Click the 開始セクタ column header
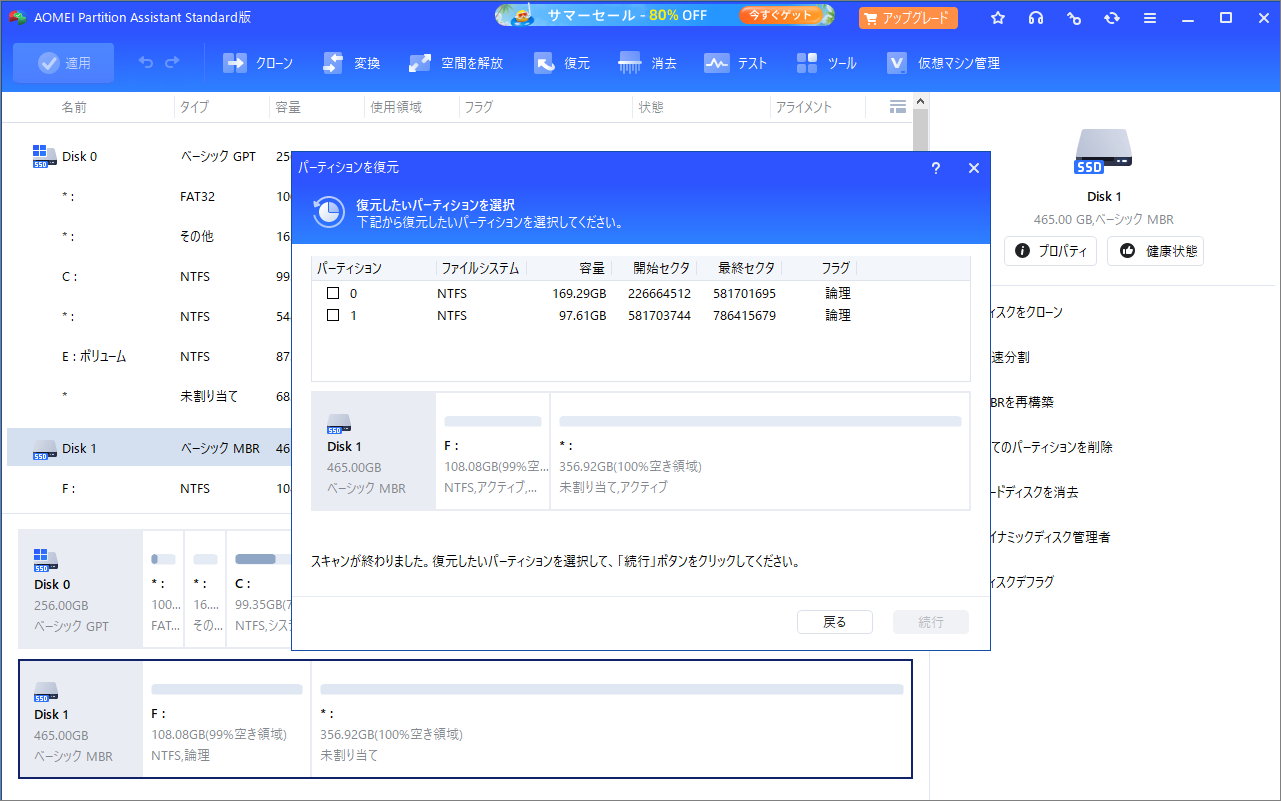This screenshot has height=801, width=1281. 662,268
